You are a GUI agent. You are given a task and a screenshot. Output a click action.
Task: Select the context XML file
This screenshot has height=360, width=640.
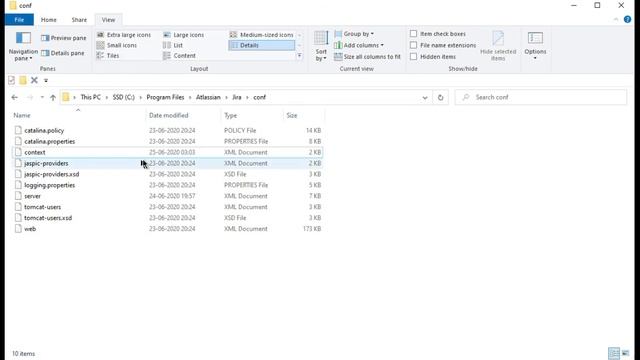[x=167, y=153]
